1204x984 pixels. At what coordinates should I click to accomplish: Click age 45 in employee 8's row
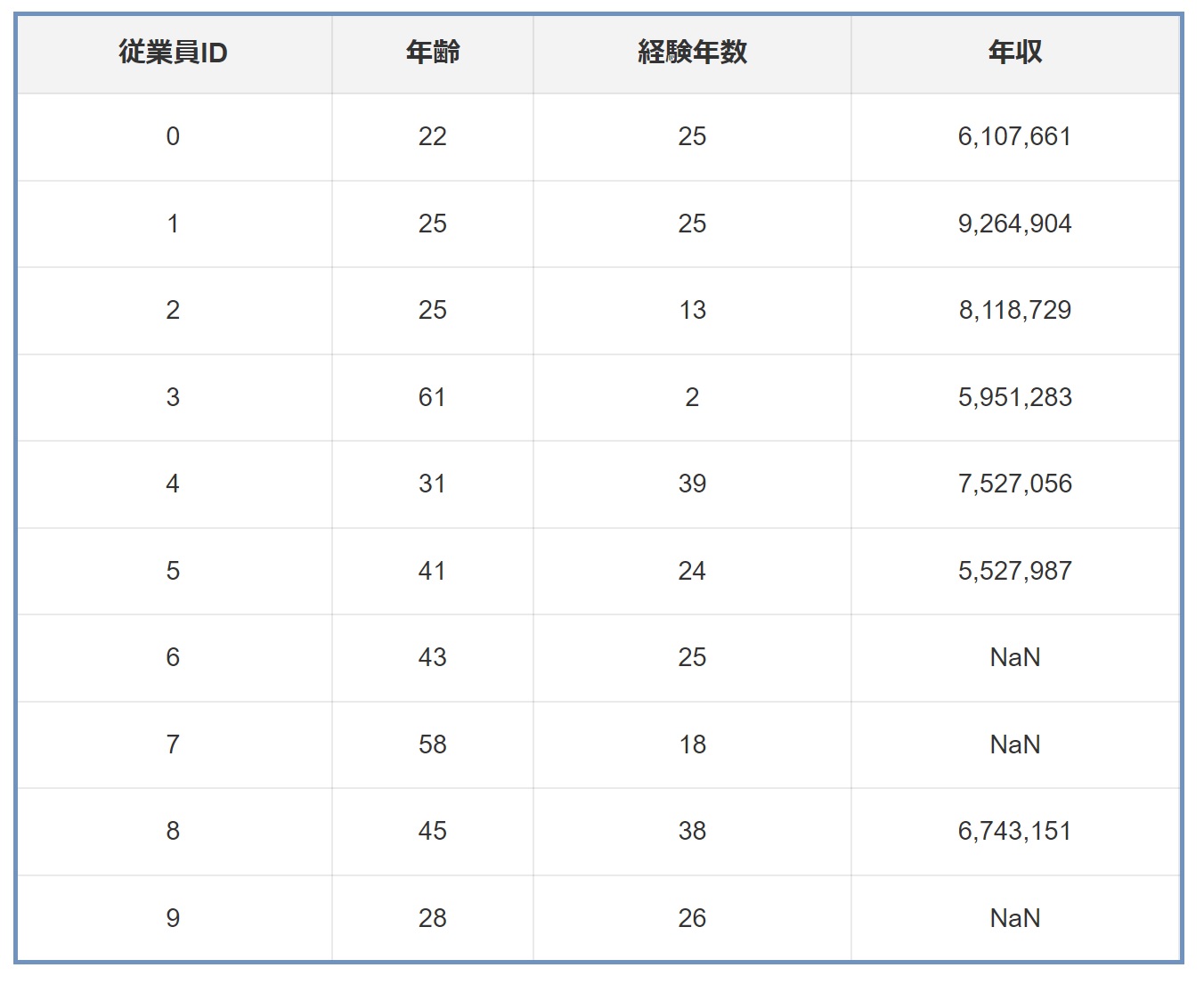433,832
